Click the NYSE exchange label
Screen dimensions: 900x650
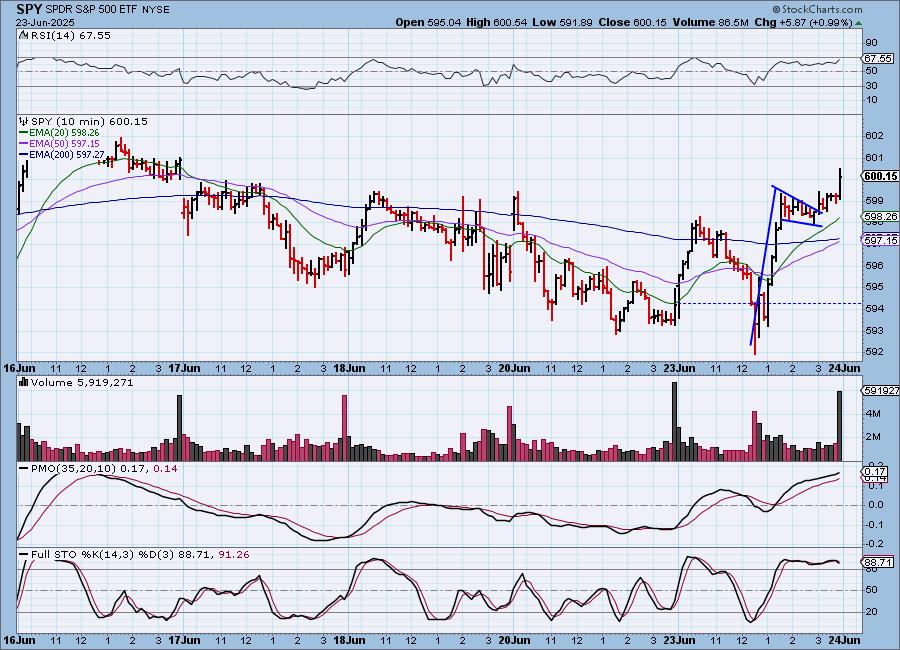pyautogui.click(x=156, y=10)
